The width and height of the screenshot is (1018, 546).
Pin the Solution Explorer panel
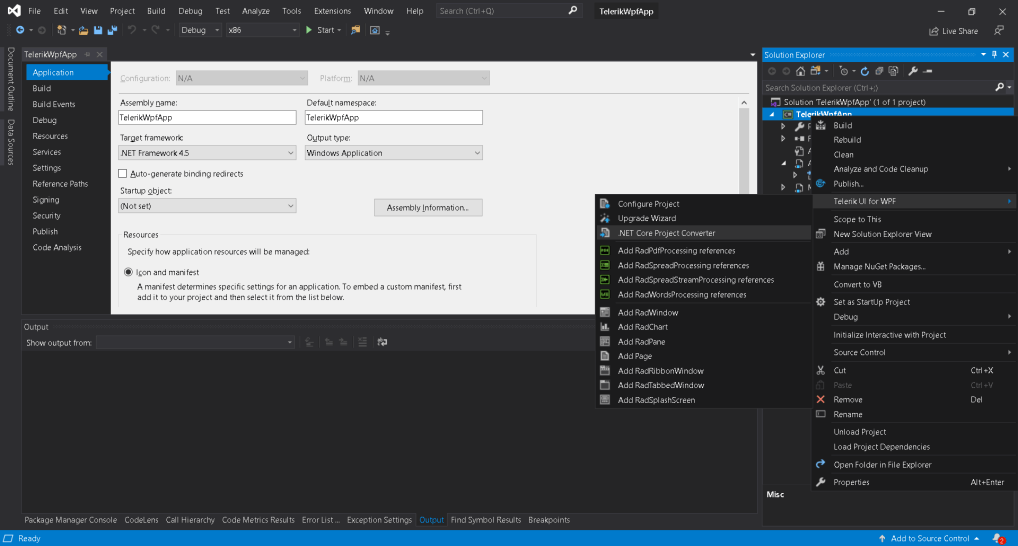(994, 55)
